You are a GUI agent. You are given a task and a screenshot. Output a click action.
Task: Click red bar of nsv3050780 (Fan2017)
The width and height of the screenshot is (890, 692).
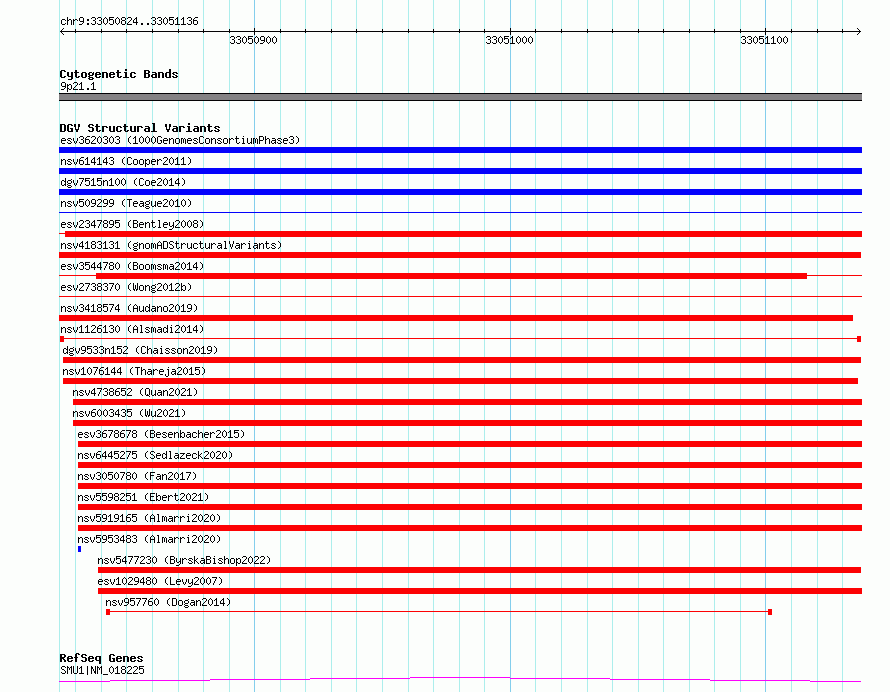[x=470, y=486]
